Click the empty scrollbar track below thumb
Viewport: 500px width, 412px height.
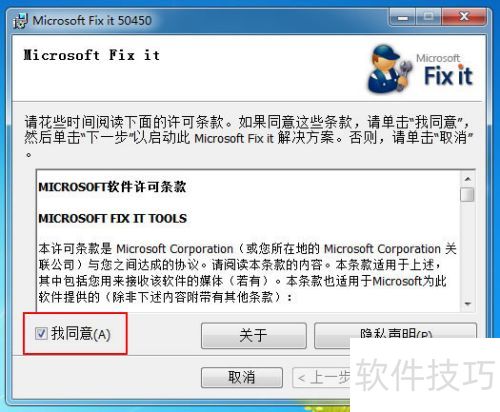468,249
